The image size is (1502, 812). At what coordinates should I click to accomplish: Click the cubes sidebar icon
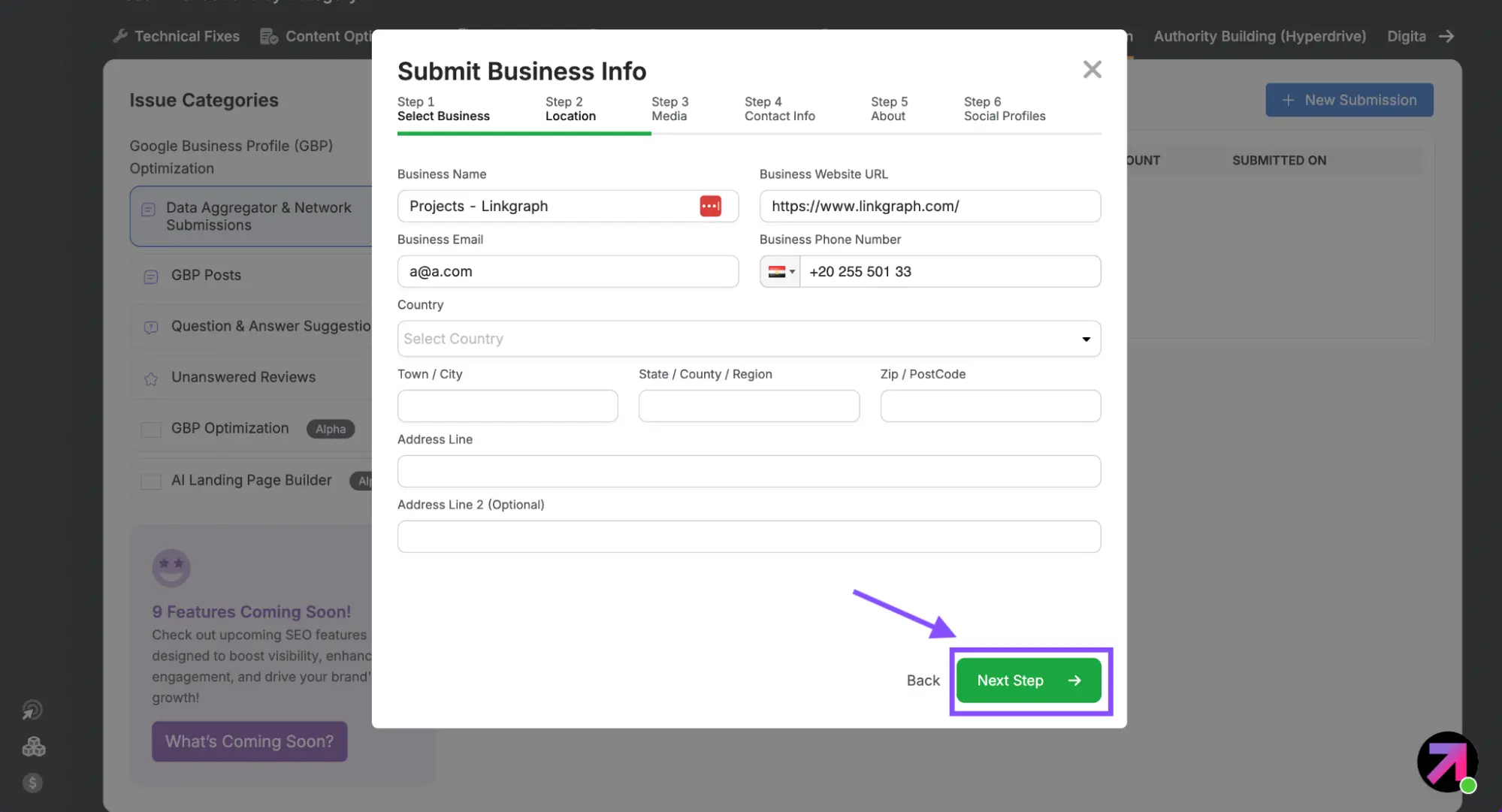pyautogui.click(x=34, y=747)
